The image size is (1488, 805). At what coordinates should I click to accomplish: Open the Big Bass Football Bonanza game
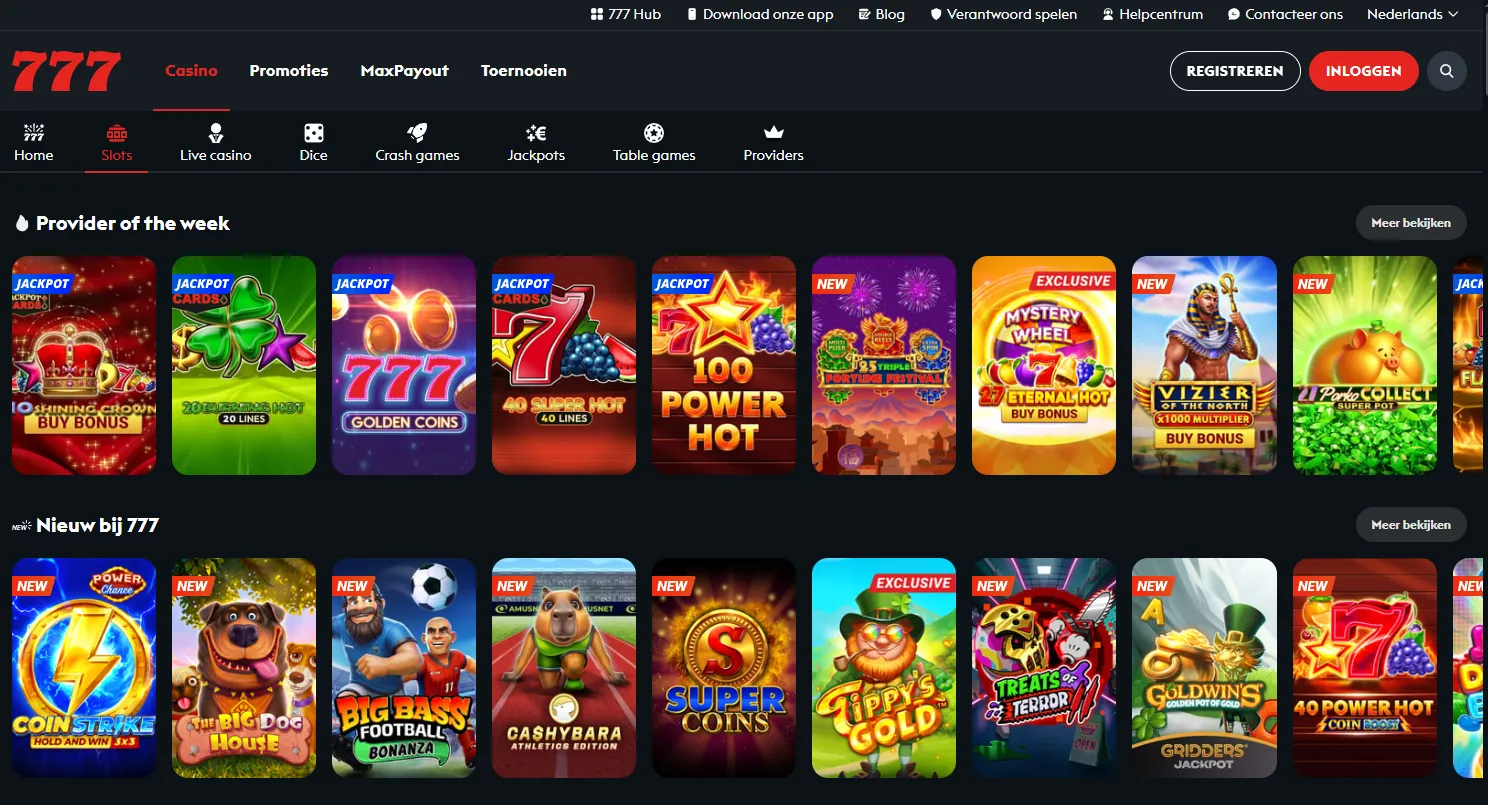click(404, 668)
